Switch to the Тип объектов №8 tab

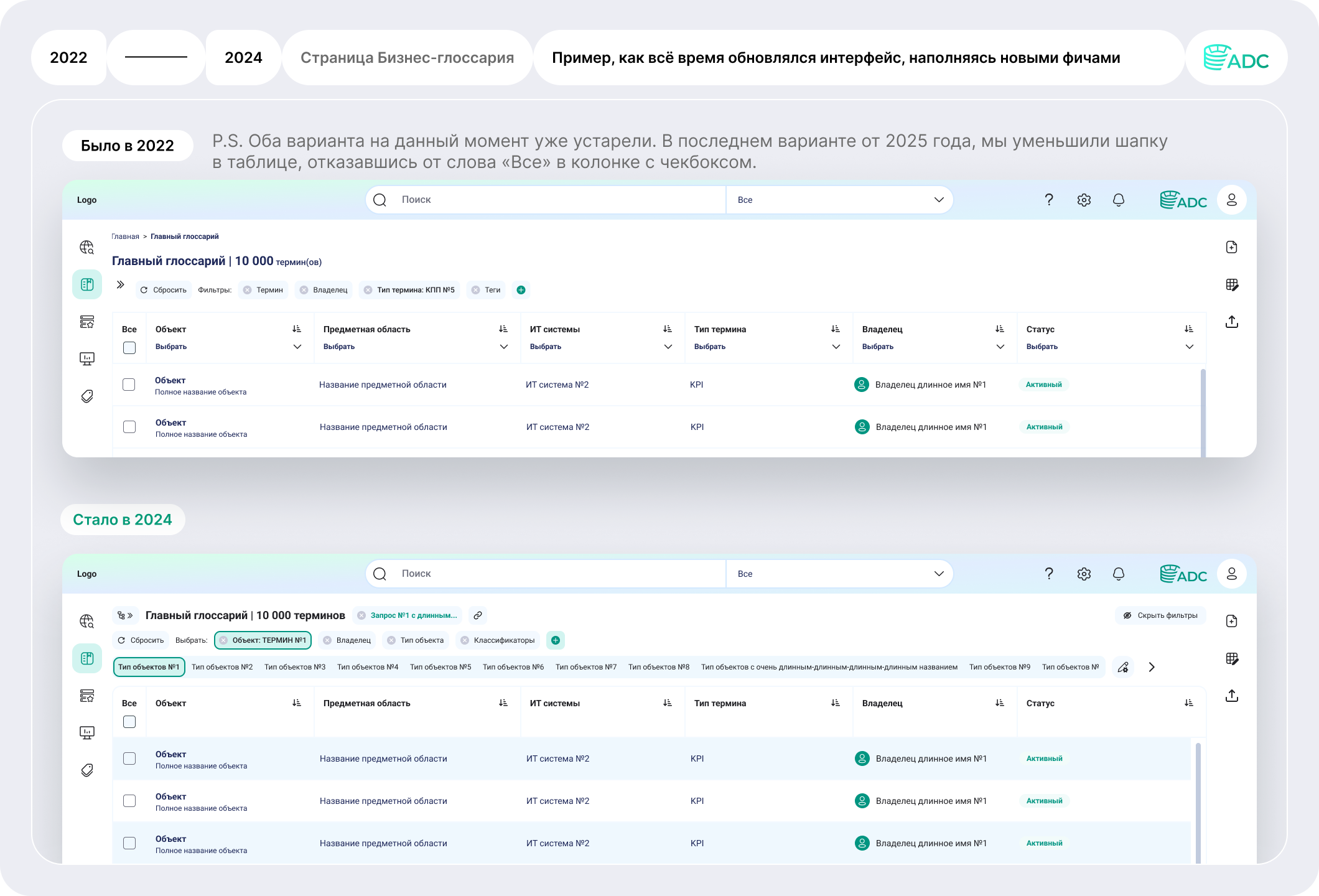659,667
